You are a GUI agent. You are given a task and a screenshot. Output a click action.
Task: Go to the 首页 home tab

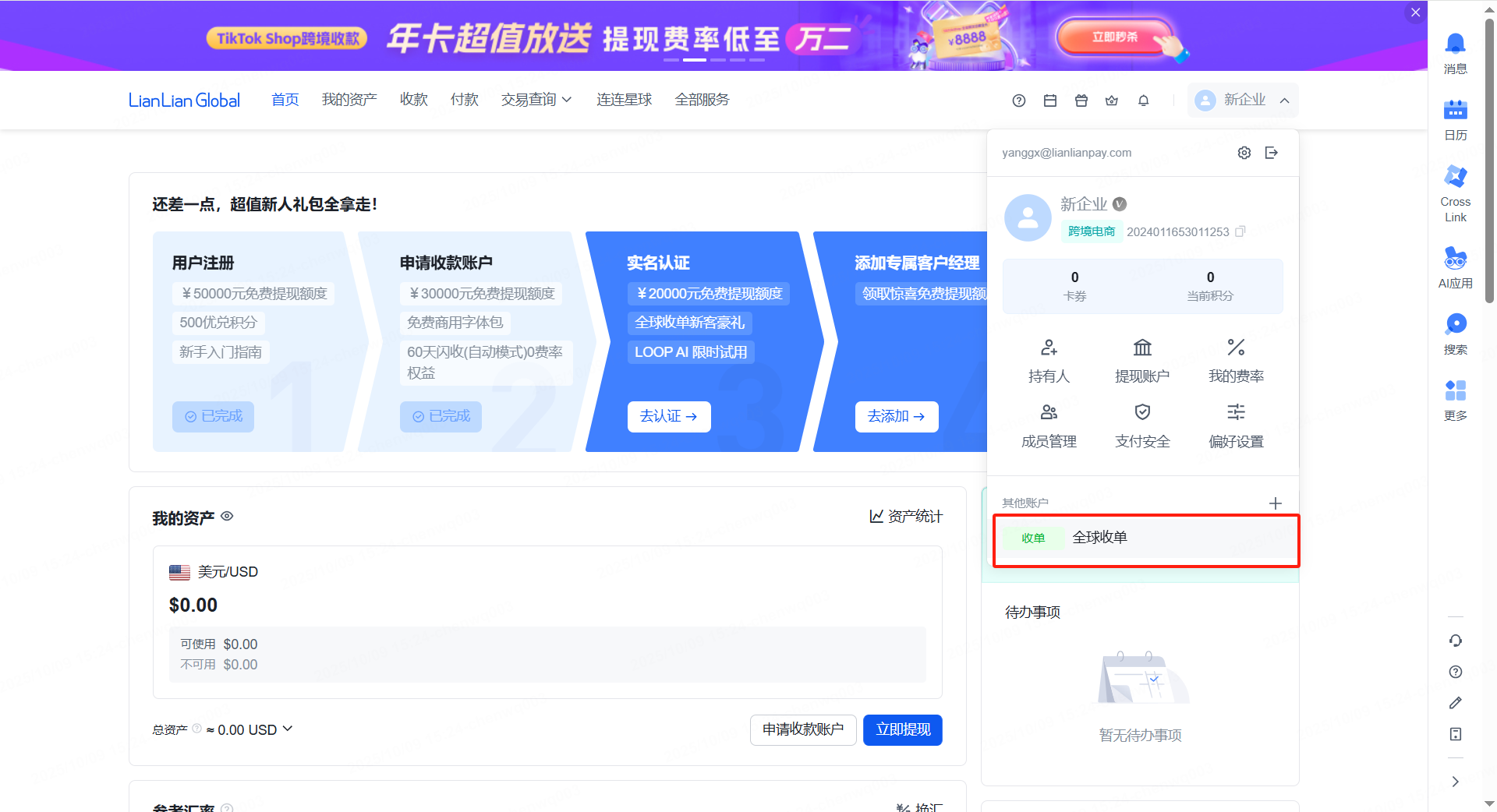[285, 100]
